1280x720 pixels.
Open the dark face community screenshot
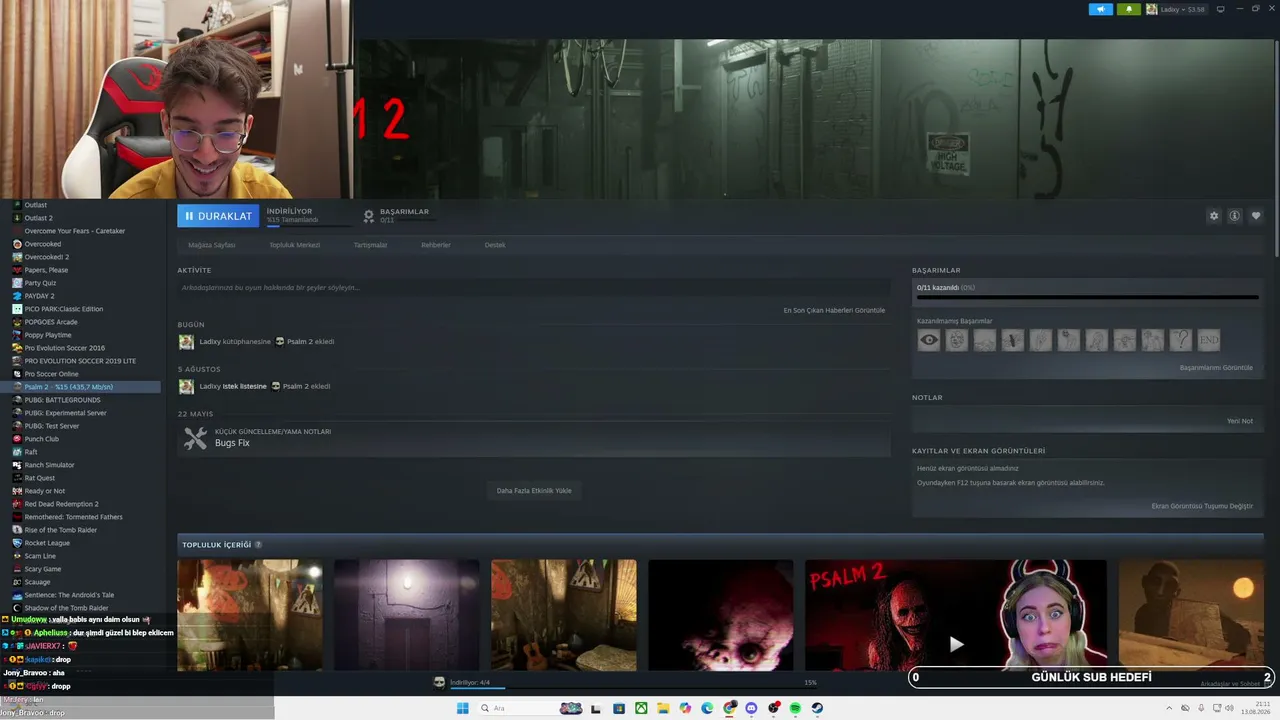(x=720, y=615)
